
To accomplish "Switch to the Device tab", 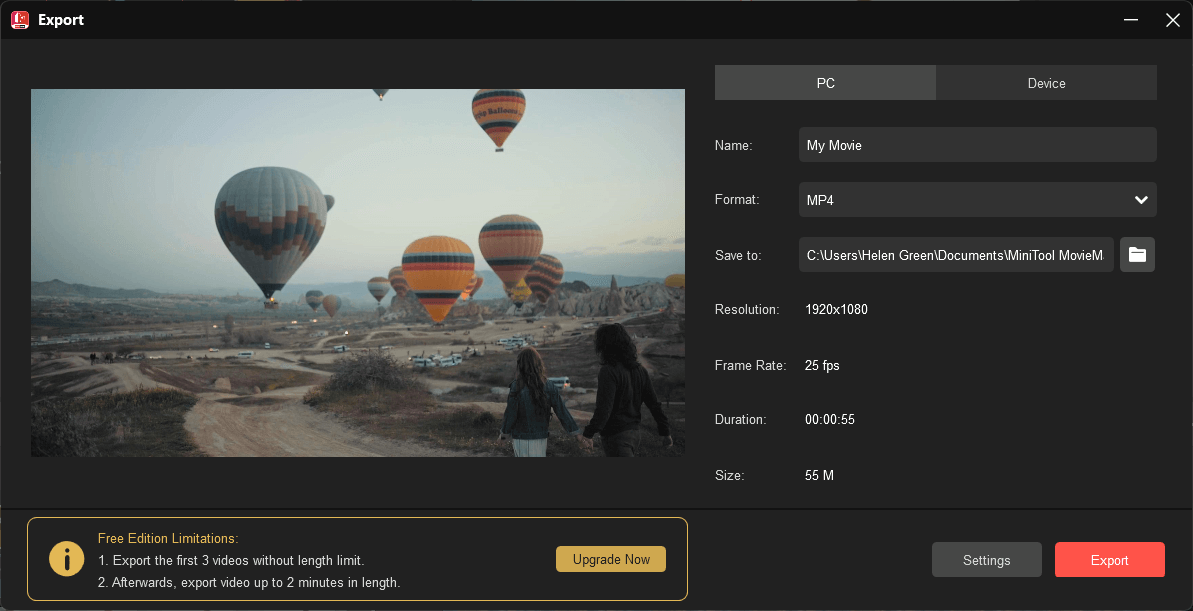I will (1046, 83).
